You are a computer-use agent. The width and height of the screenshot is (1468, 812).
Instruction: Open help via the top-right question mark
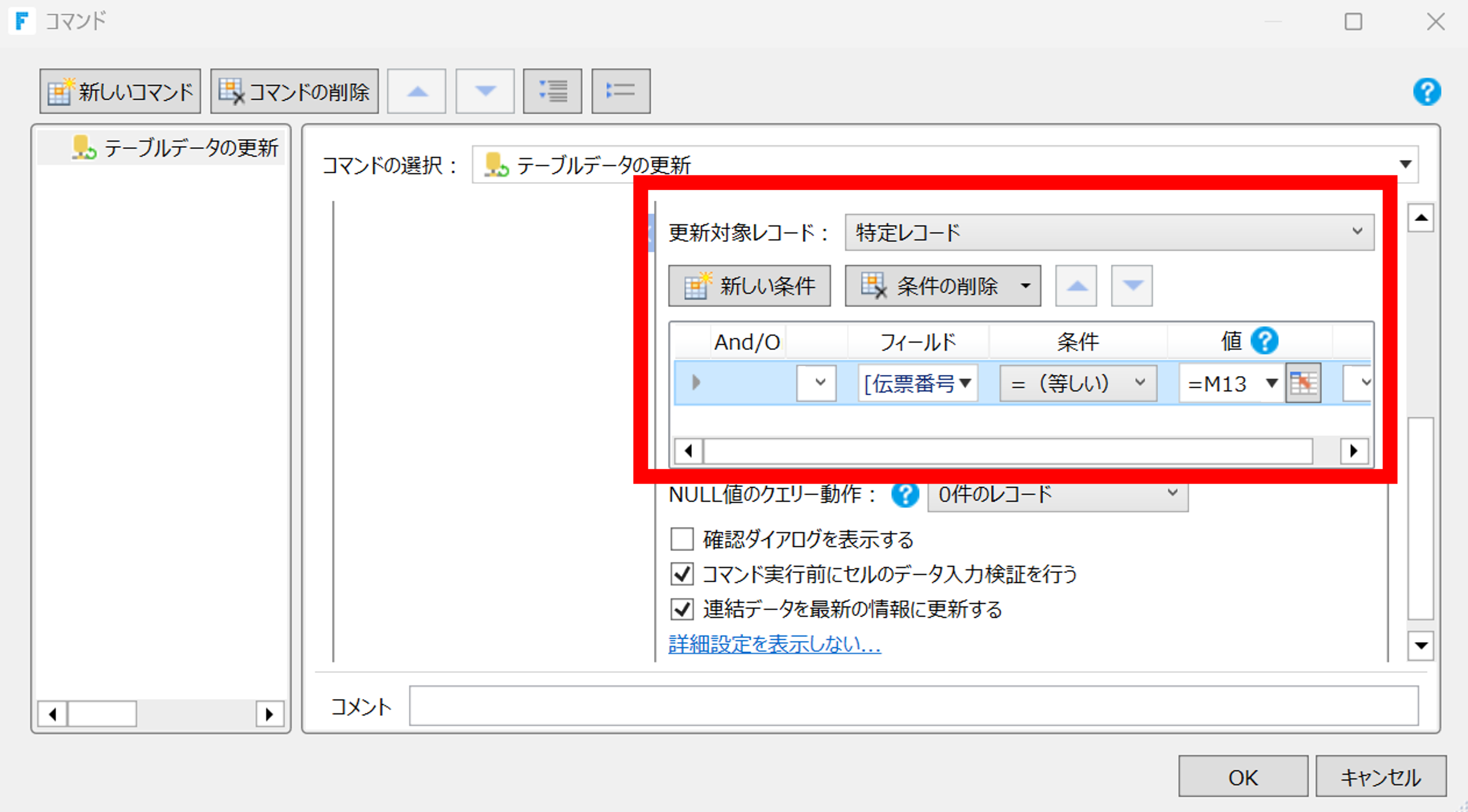[x=1426, y=92]
